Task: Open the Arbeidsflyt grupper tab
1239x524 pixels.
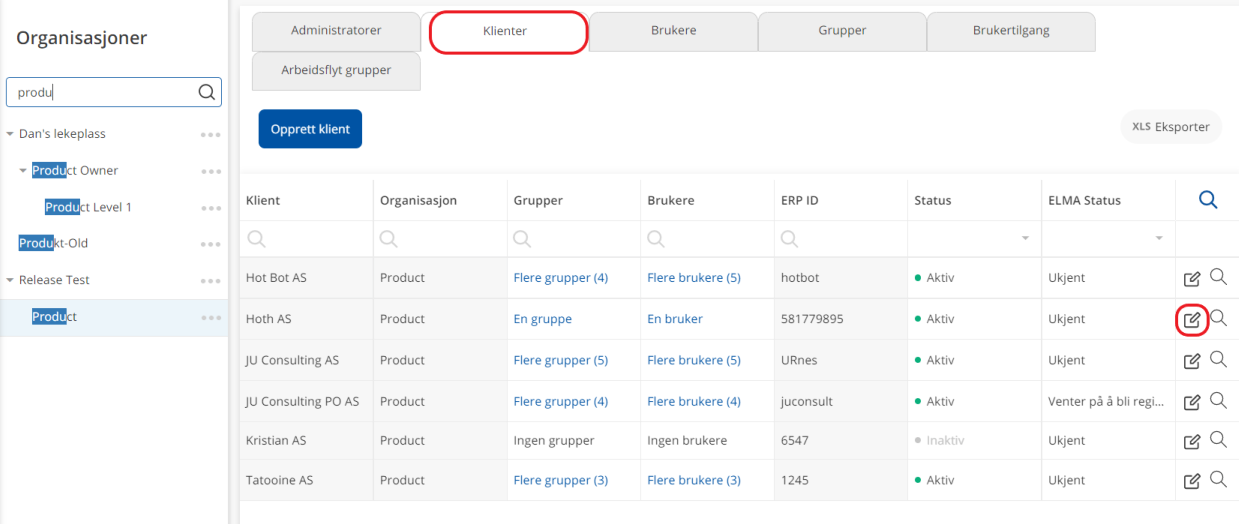Action: (336, 71)
